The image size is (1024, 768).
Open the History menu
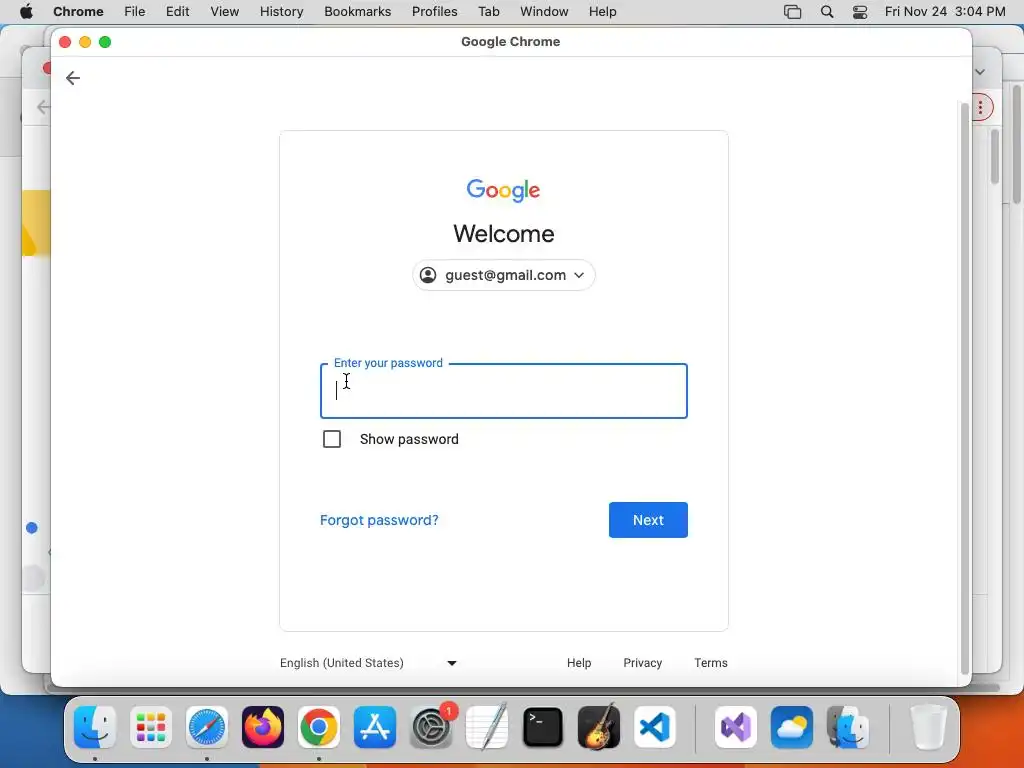281,11
